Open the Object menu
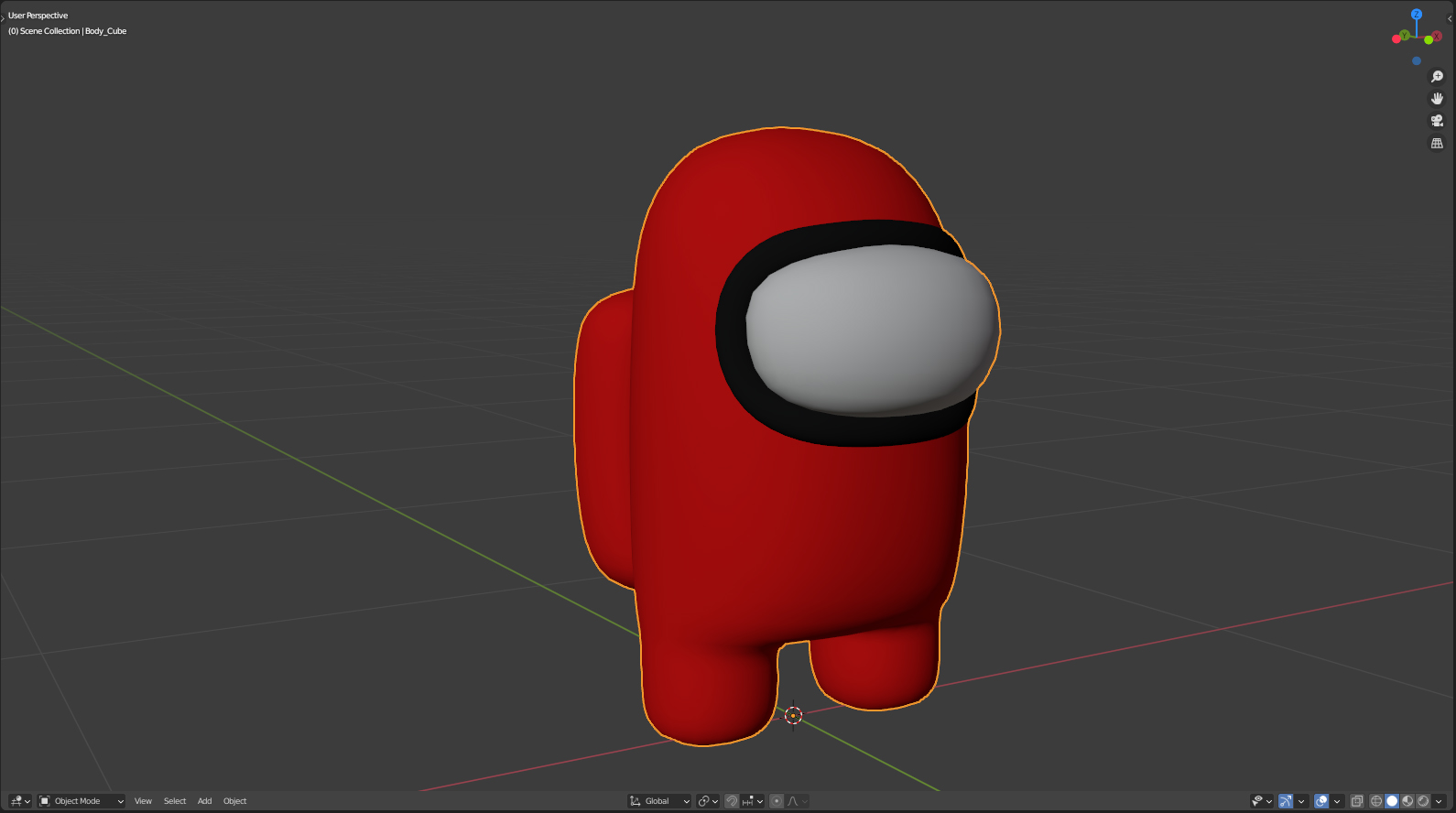Screen dimensions: 1456x813 coord(235,801)
